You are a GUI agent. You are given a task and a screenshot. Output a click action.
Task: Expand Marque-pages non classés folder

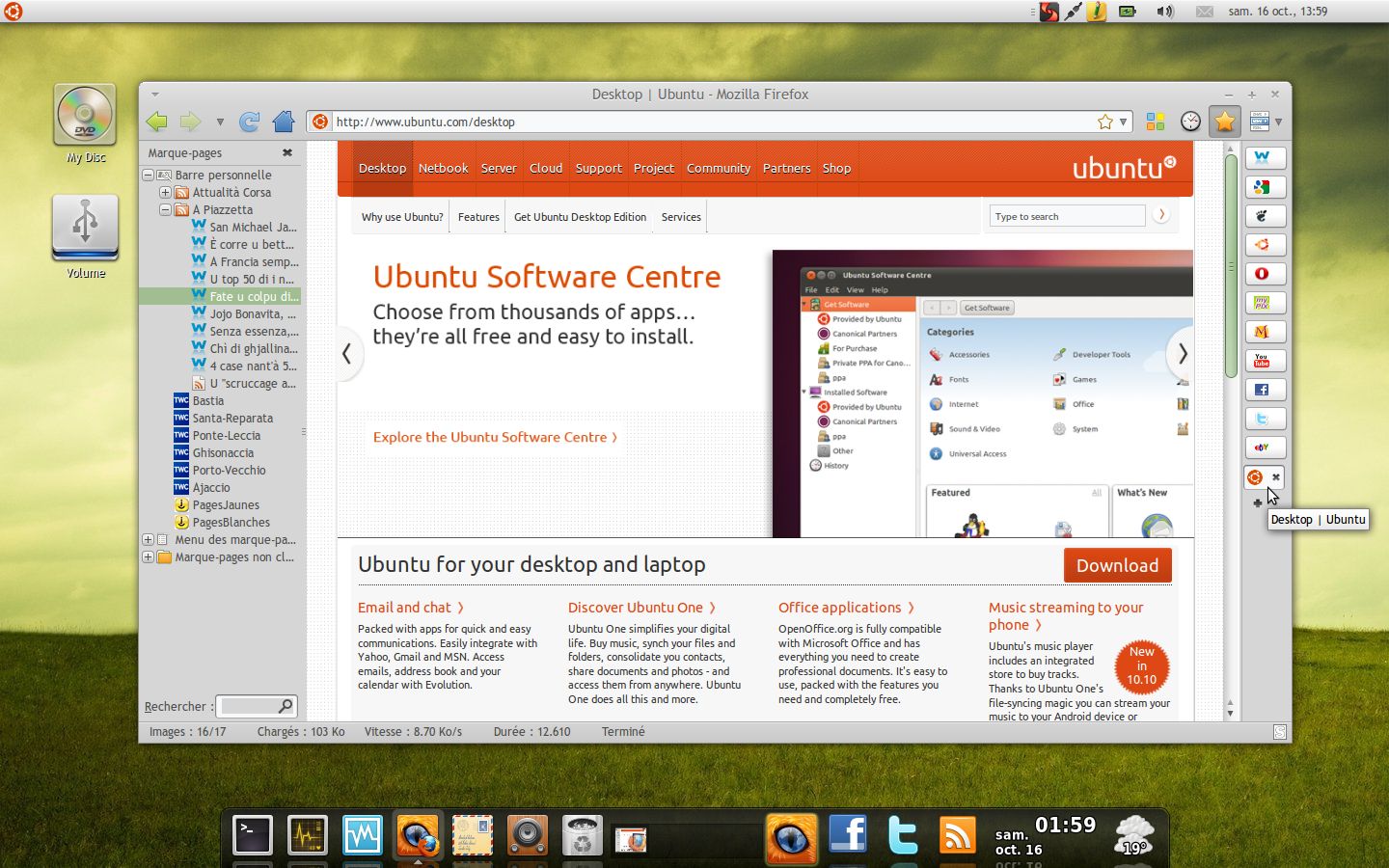(149, 556)
